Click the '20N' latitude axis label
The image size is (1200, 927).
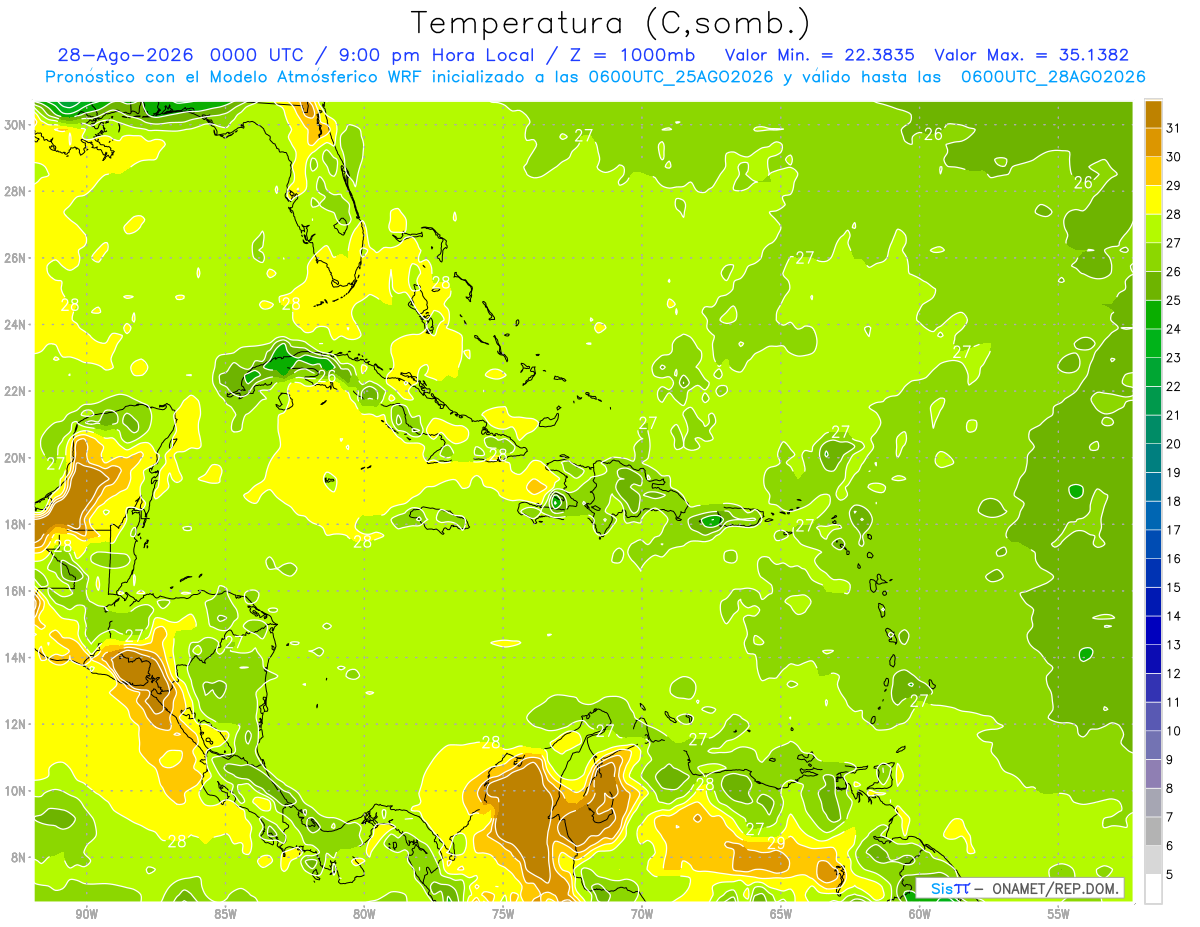pyautogui.click(x=17, y=458)
